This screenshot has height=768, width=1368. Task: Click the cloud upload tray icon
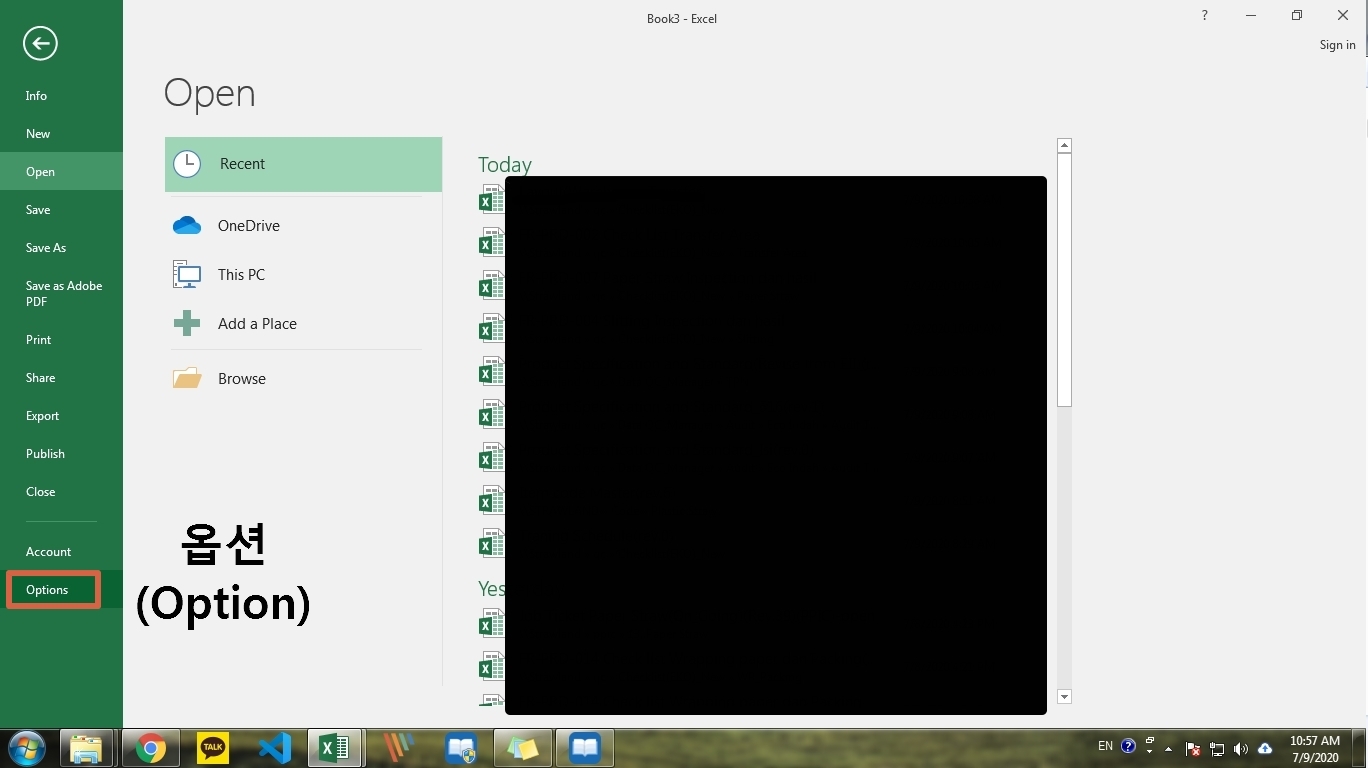click(1265, 748)
